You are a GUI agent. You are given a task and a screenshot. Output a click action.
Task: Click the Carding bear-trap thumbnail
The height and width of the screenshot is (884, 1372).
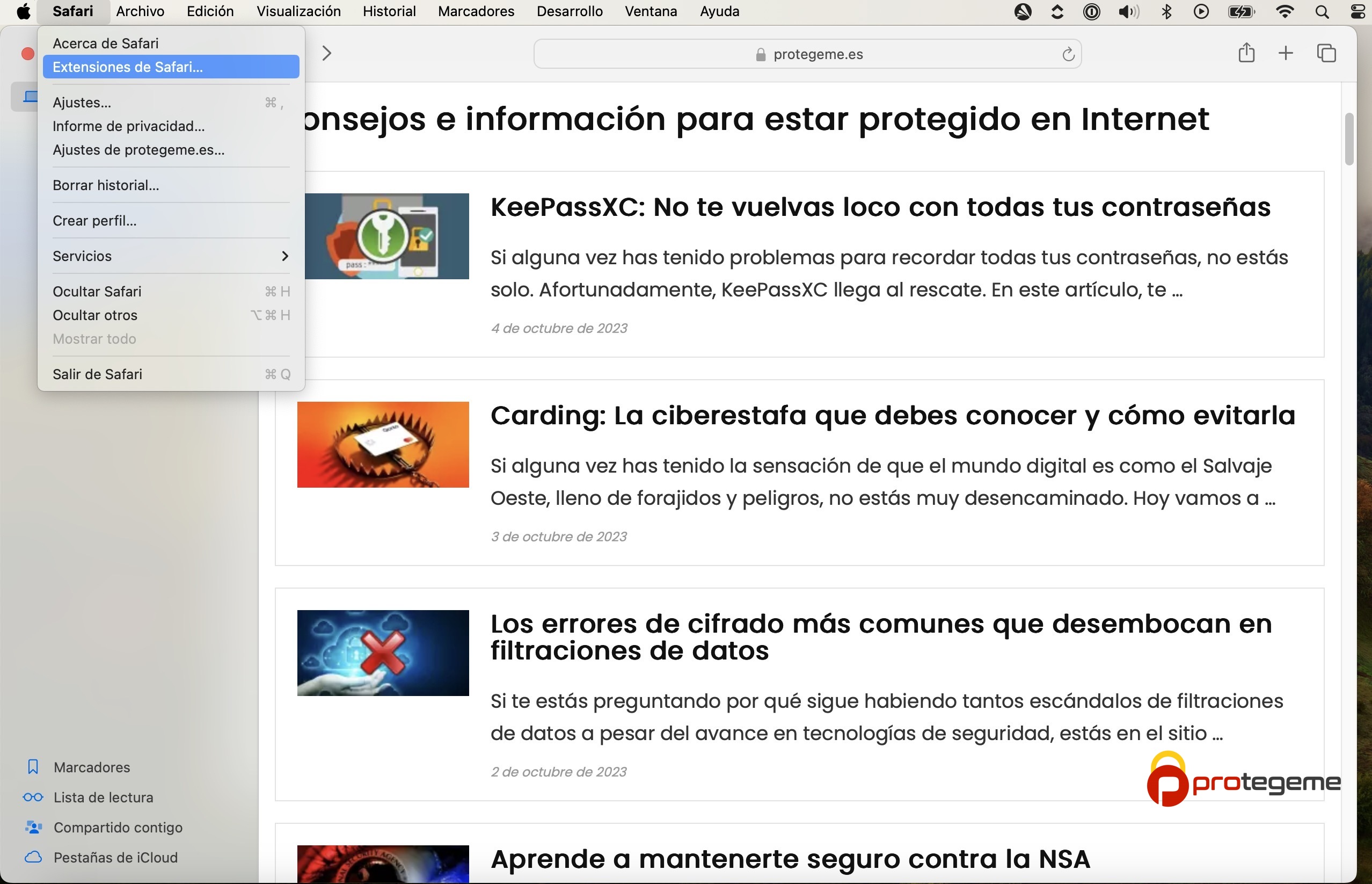click(383, 445)
